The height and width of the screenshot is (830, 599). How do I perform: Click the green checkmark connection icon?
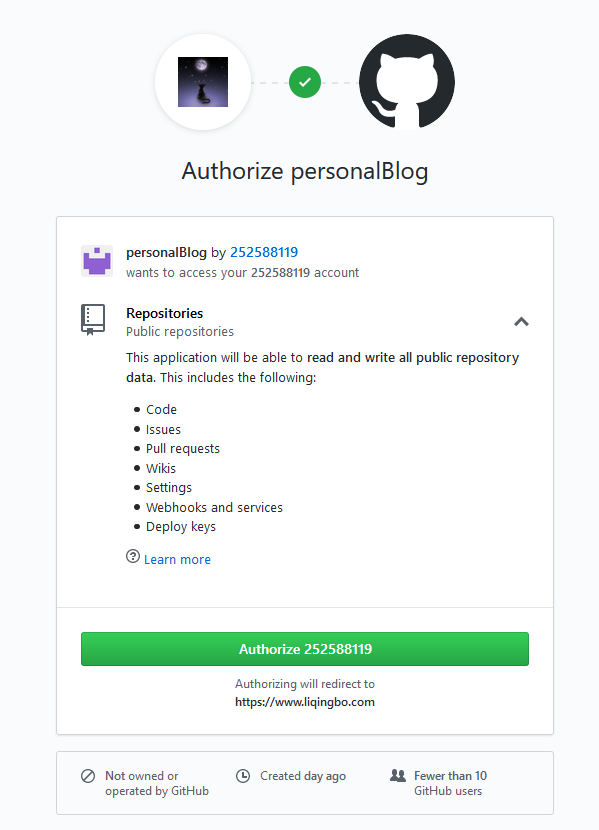(305, 82)
